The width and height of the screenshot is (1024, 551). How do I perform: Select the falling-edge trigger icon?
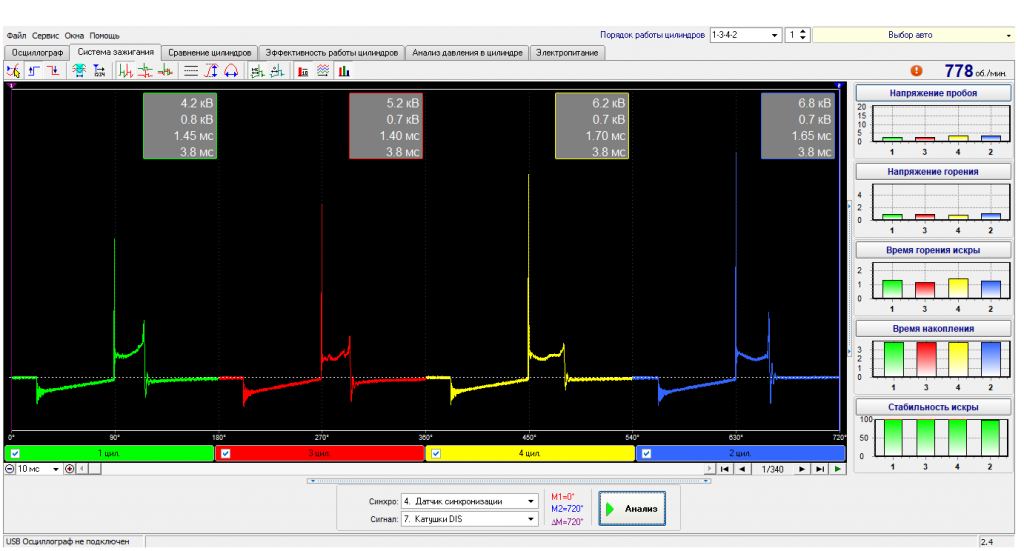coord(54,71)
